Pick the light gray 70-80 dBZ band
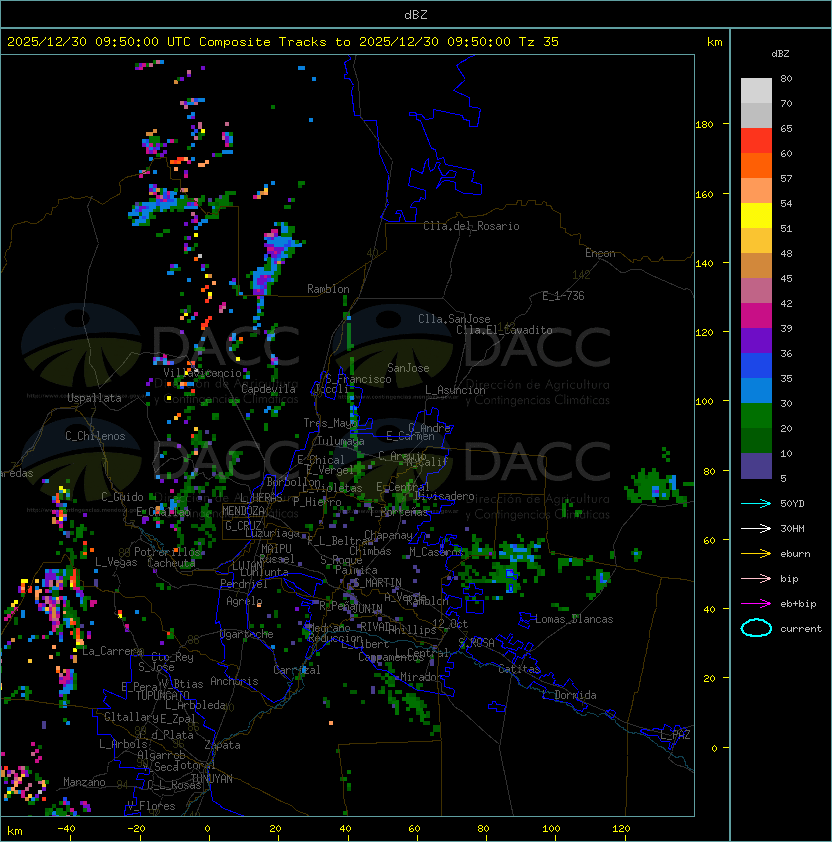The image size is (832, 842). click(x=756, y=90)
